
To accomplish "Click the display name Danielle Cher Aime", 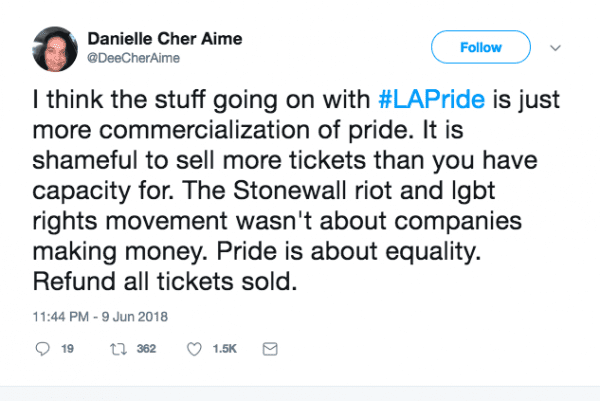I will [165, 39].
